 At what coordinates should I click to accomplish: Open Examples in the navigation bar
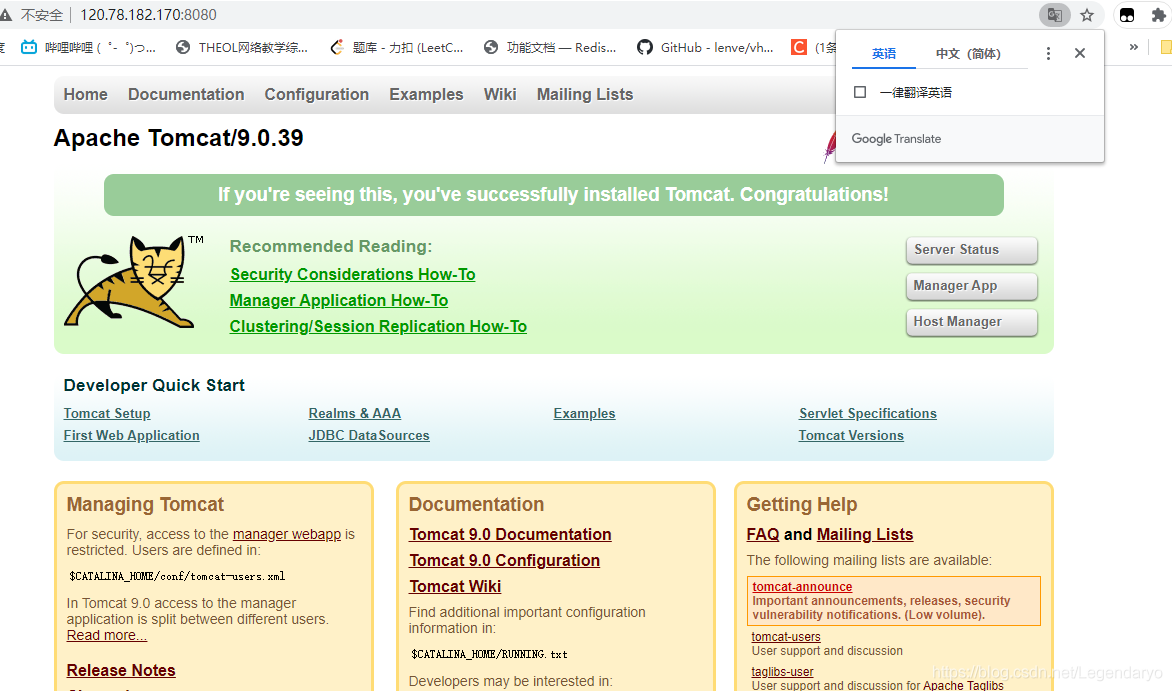pyautogui.click(x=426, y=94)
